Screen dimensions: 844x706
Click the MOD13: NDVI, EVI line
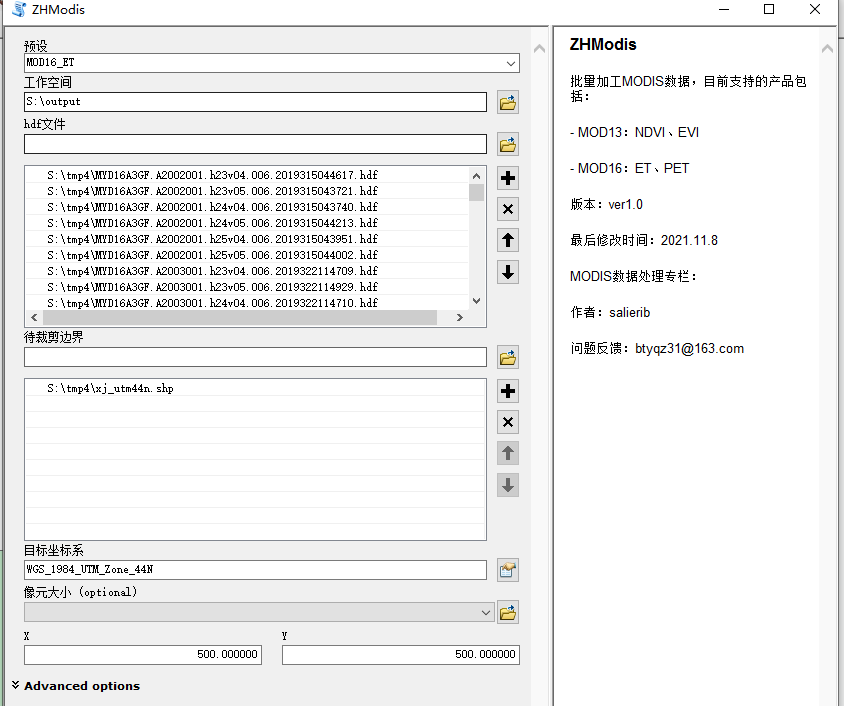pos(634,132)
